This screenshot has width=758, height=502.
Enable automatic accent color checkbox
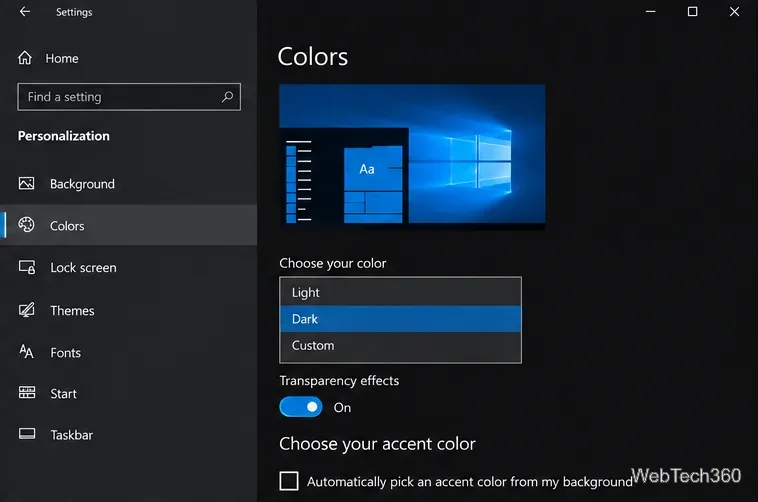pos(289,481)
